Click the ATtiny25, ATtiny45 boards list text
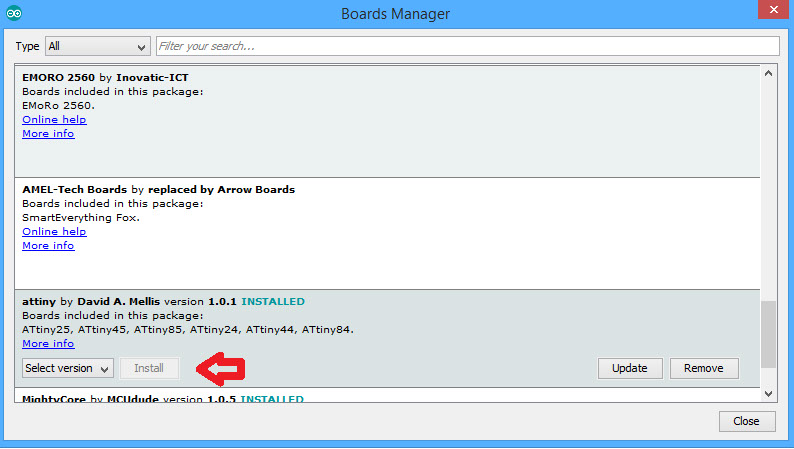The width and height of the screenshot is (794, 449). click(x=188, y=330)
